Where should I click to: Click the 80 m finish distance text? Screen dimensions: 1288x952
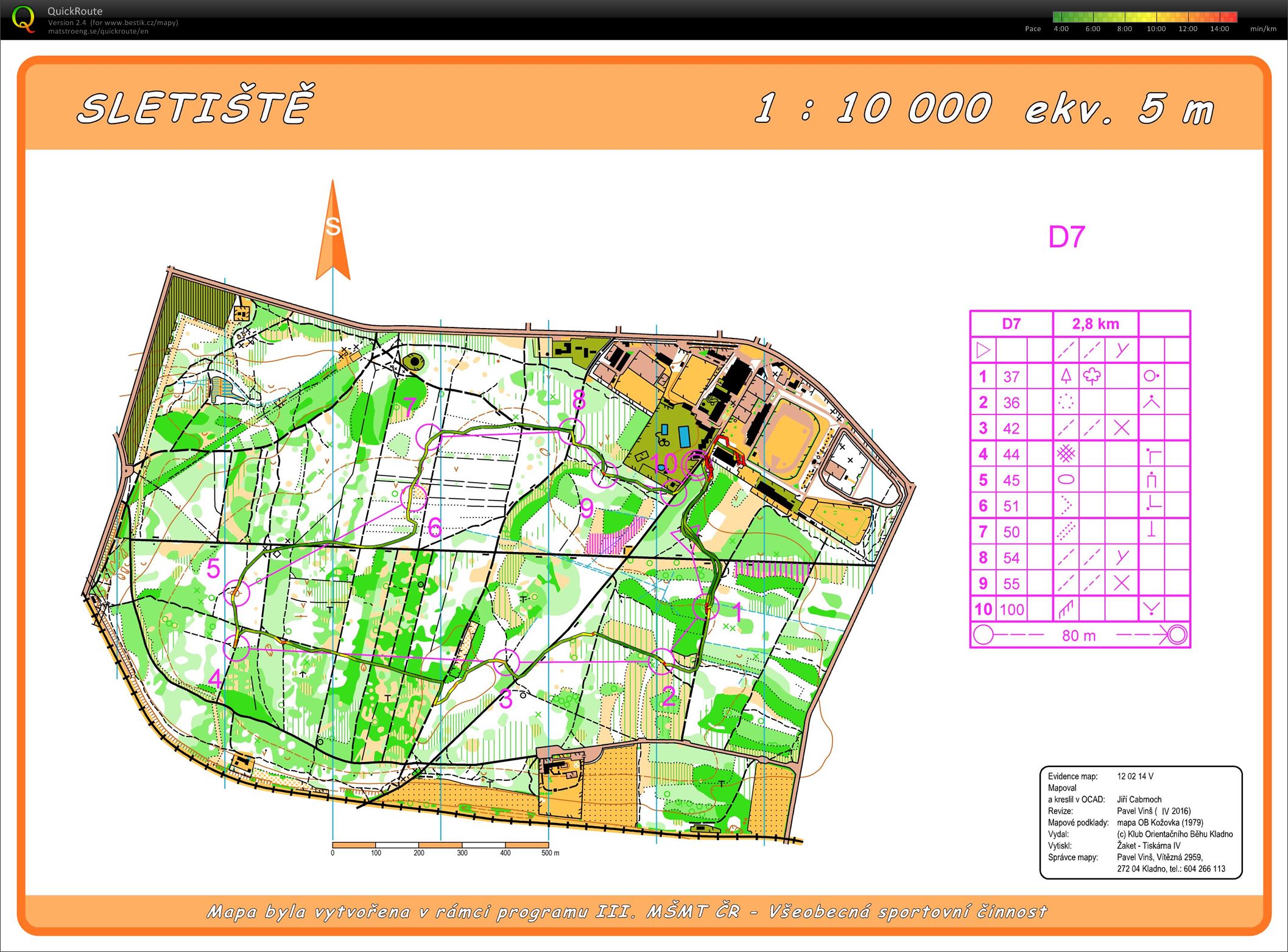pyautogui.click(x=1079, y=635)
